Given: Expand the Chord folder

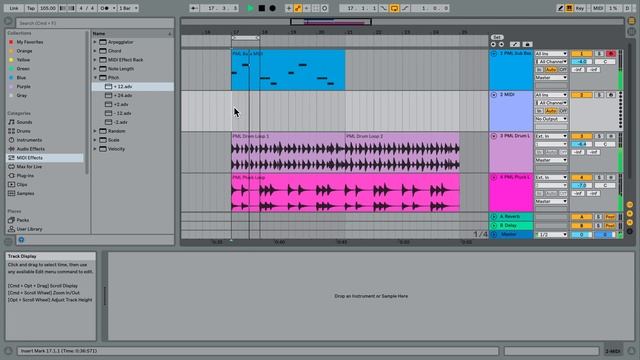Looking at the screenshot, I should point(95,51).
